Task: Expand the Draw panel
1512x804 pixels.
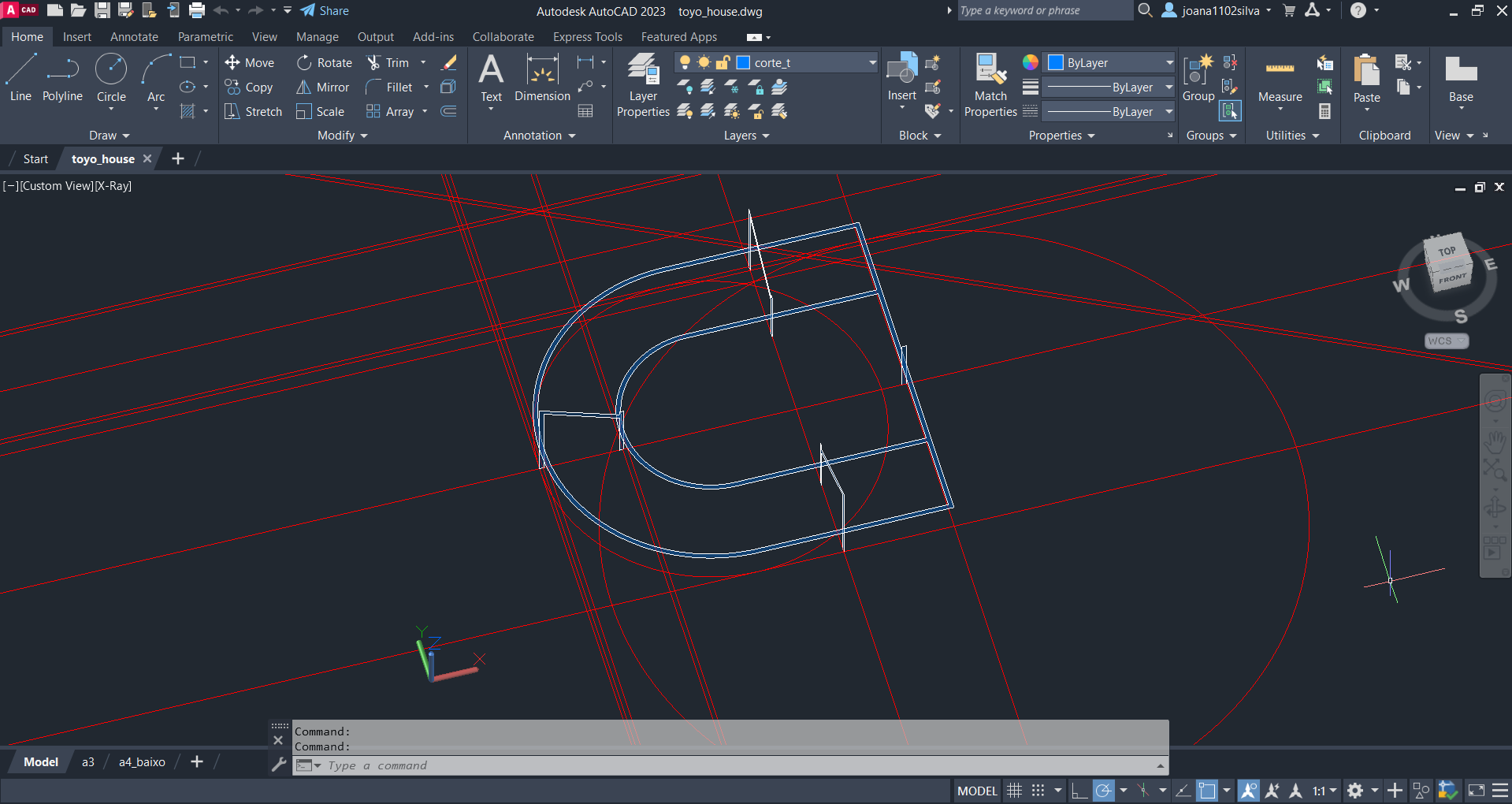Action: 109,136
